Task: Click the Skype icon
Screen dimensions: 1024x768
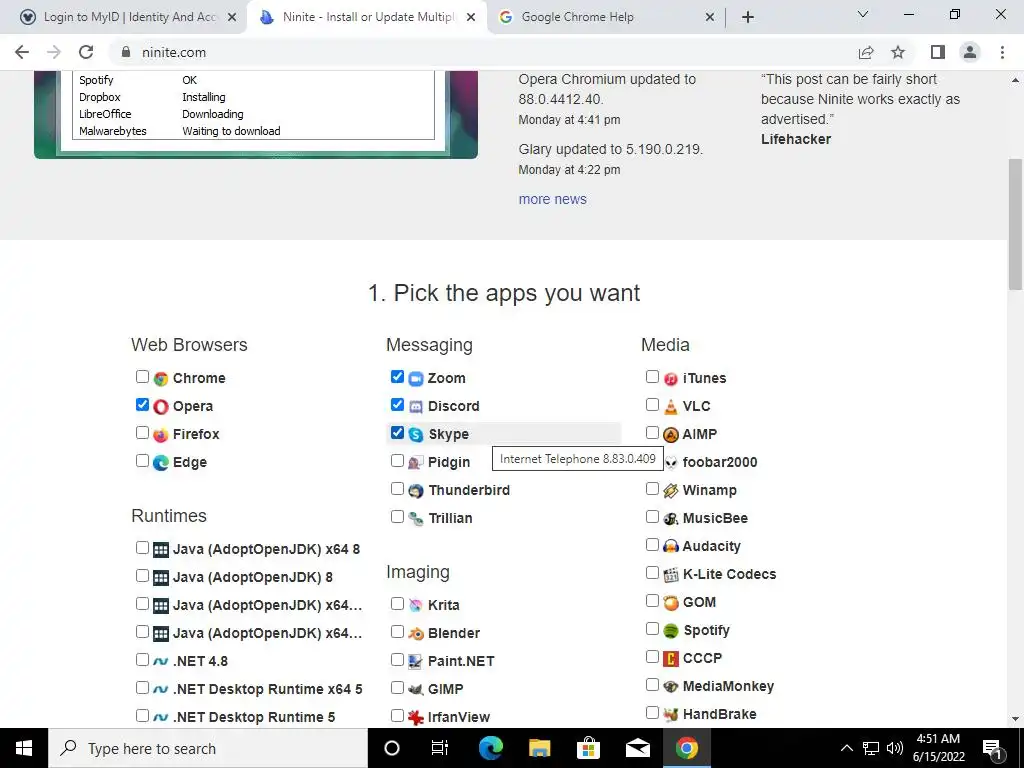Action: point(416,435)
